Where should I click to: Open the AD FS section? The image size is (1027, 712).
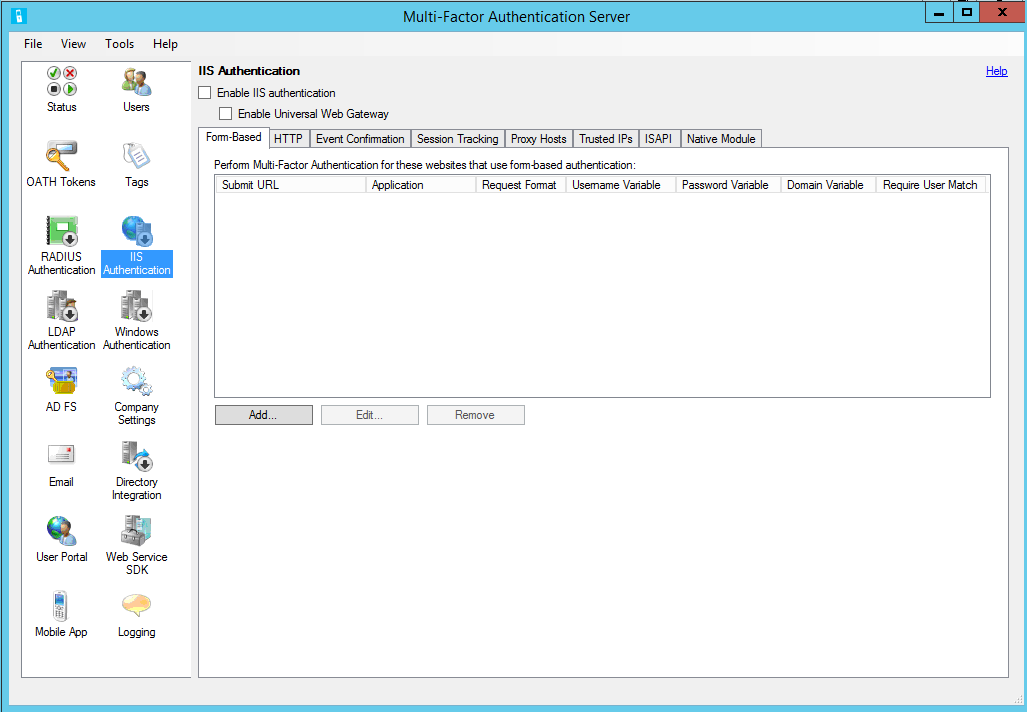[x=62, y=390]
